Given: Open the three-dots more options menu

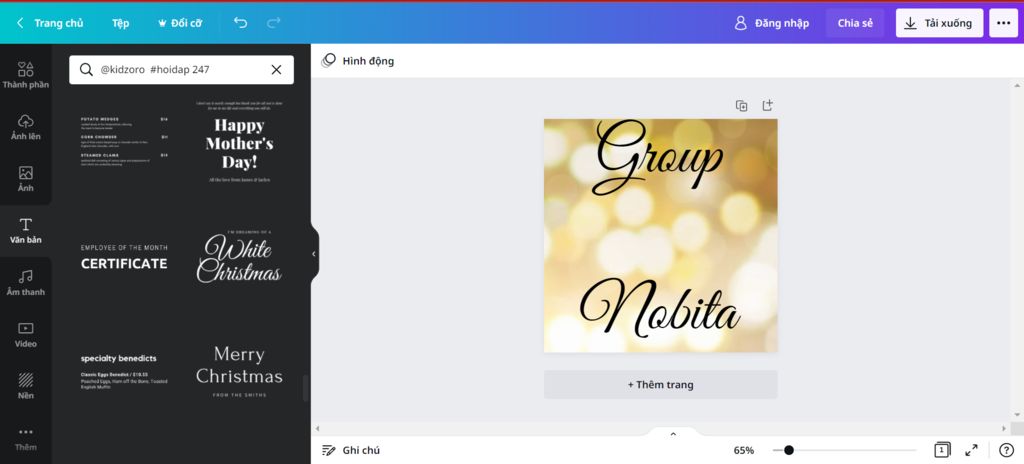Looking at the screenshot, I should tap(1004, 23).
